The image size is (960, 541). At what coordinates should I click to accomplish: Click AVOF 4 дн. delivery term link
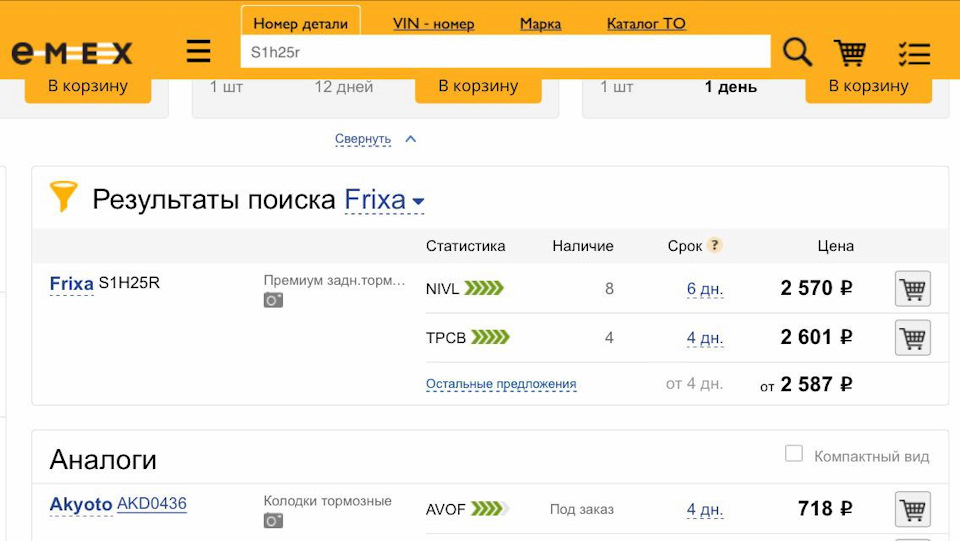705,509
